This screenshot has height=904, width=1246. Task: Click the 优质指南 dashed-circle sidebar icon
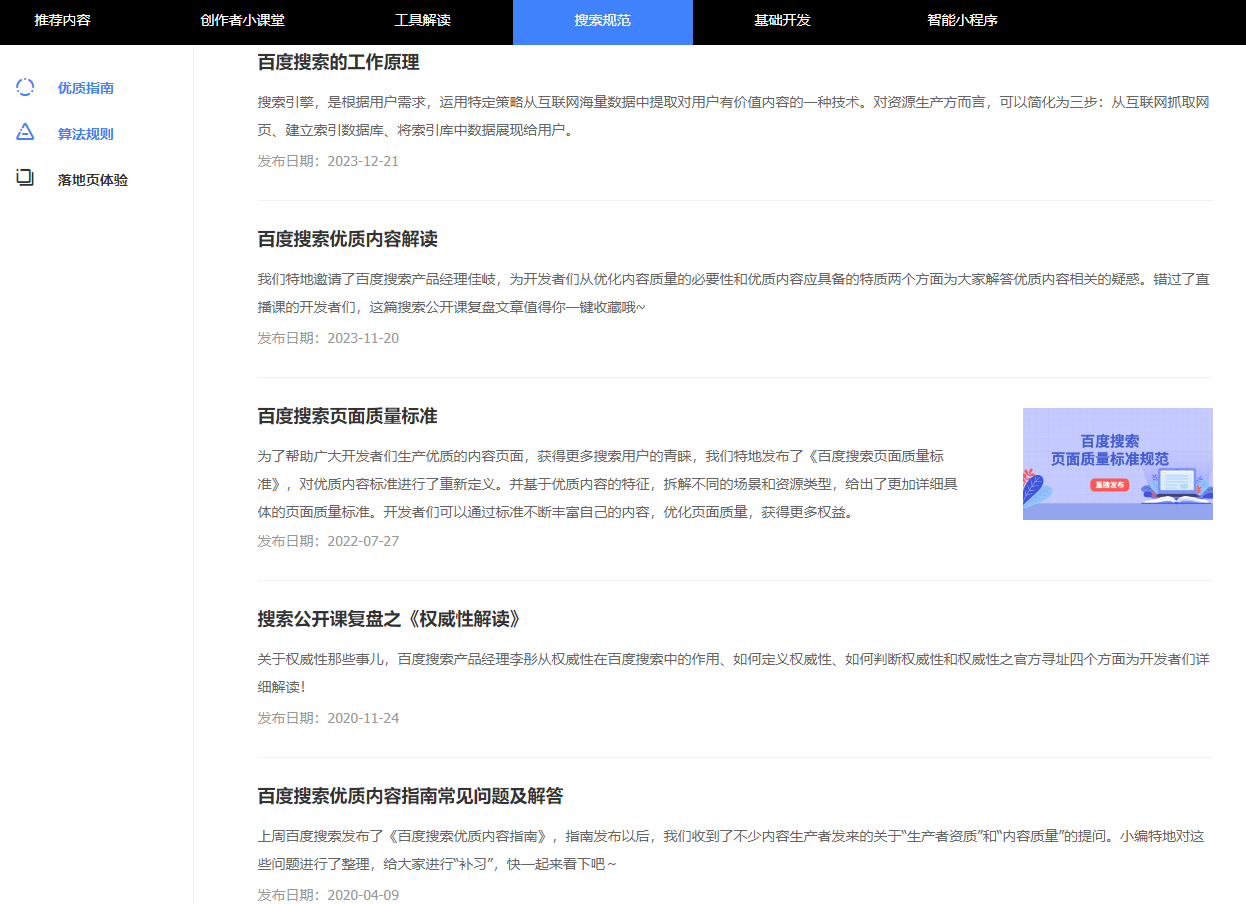25,87
